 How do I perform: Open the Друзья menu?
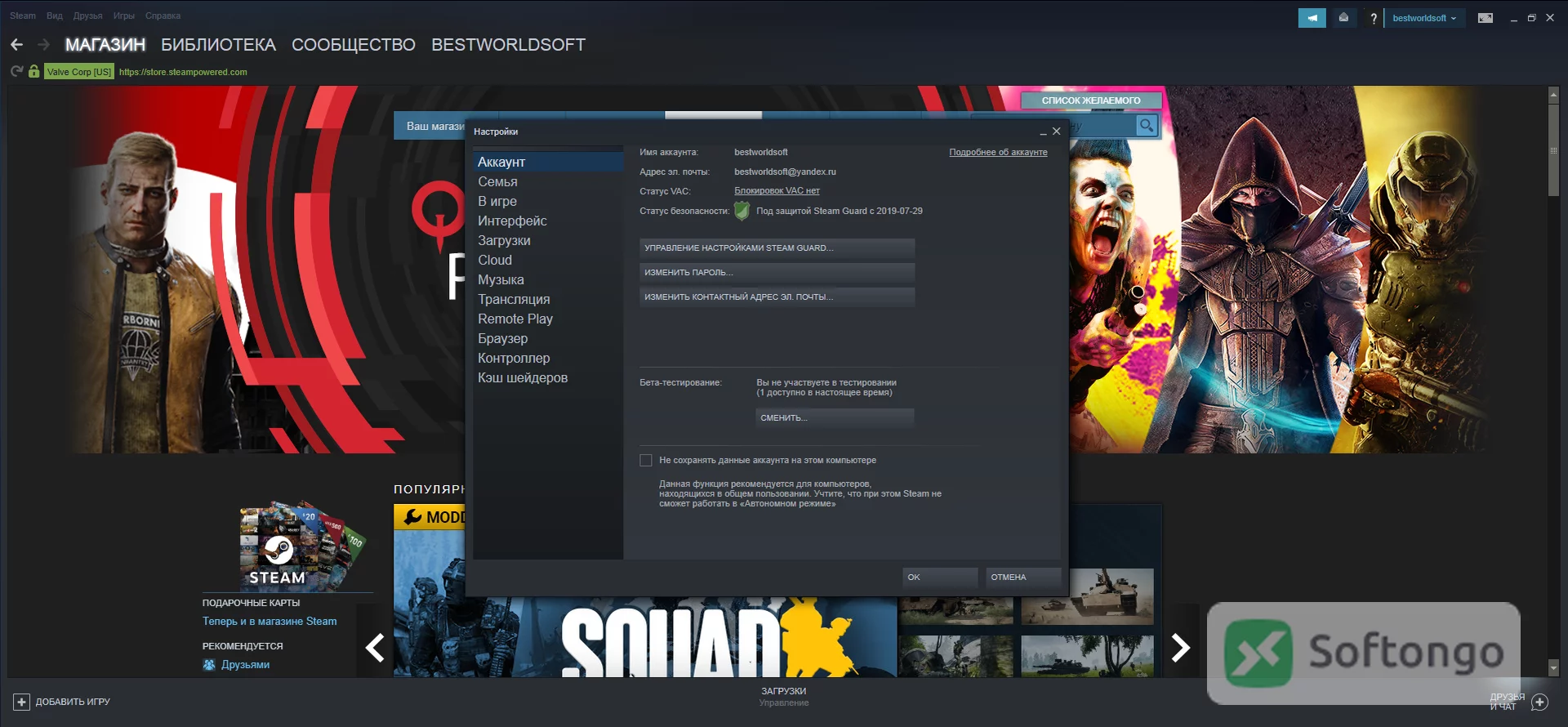87,16
